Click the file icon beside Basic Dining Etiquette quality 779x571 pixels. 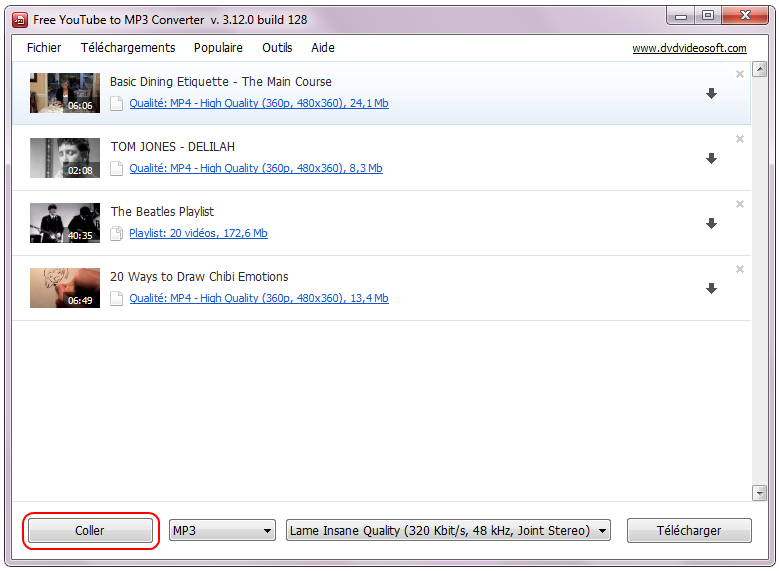116,104
